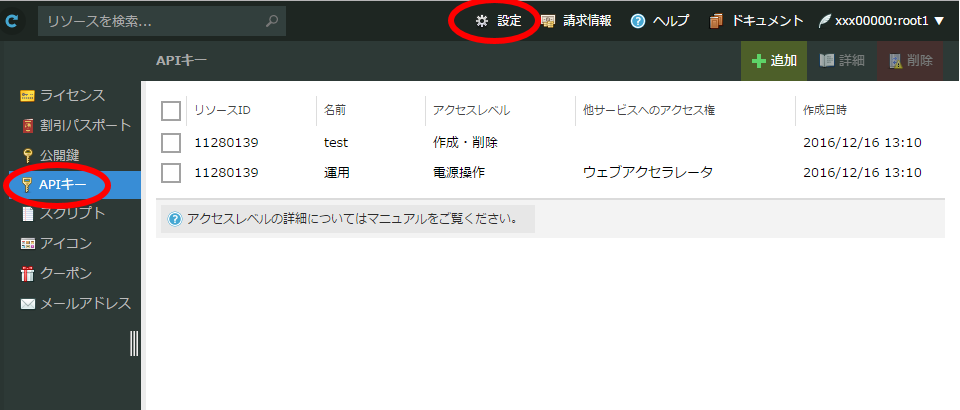Click 'ウェブアクセラレータ' cell
The height and width of the screenshot is (410, 960).
click(648, 173)
